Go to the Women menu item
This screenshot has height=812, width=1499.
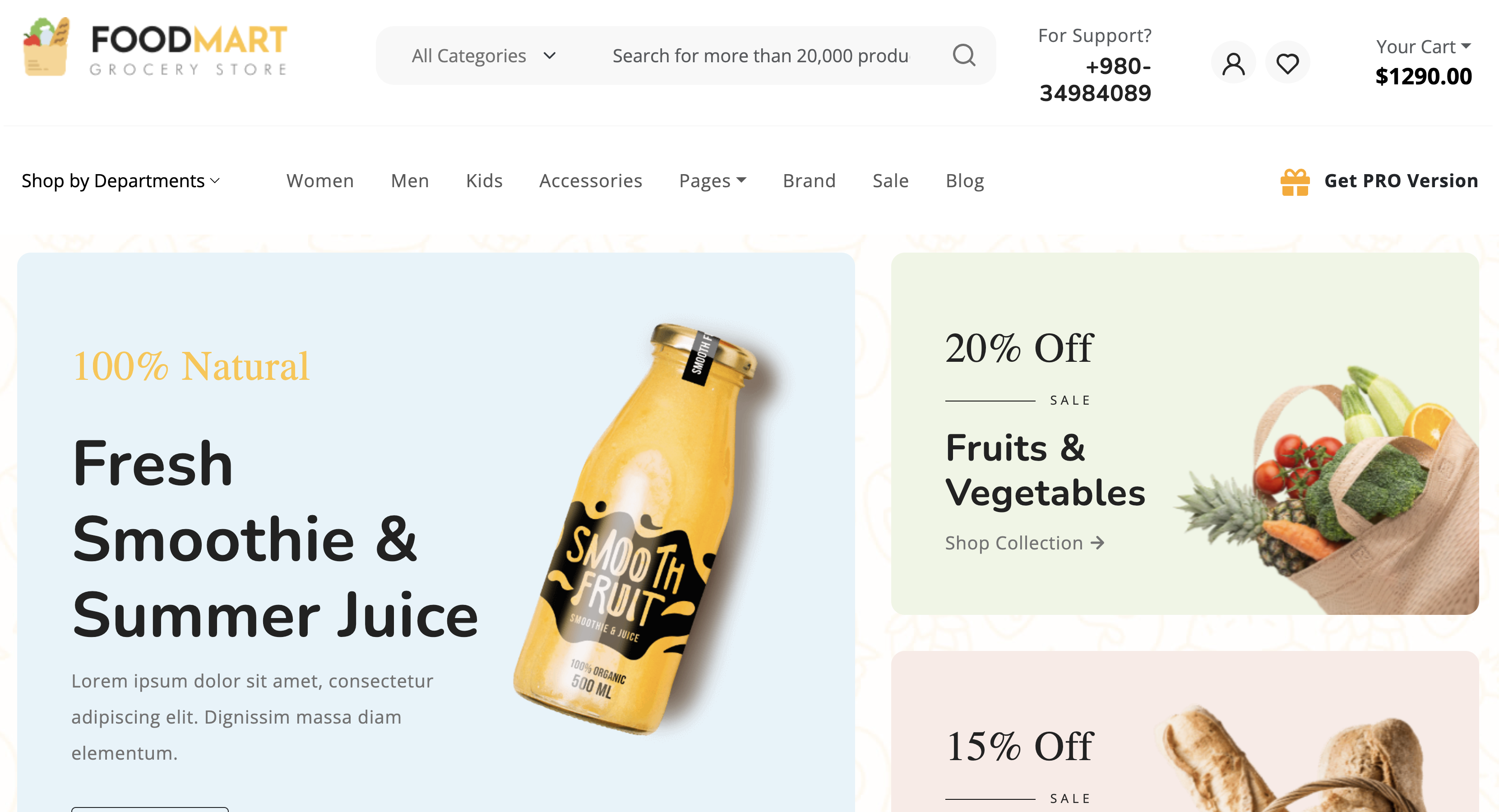320,181
